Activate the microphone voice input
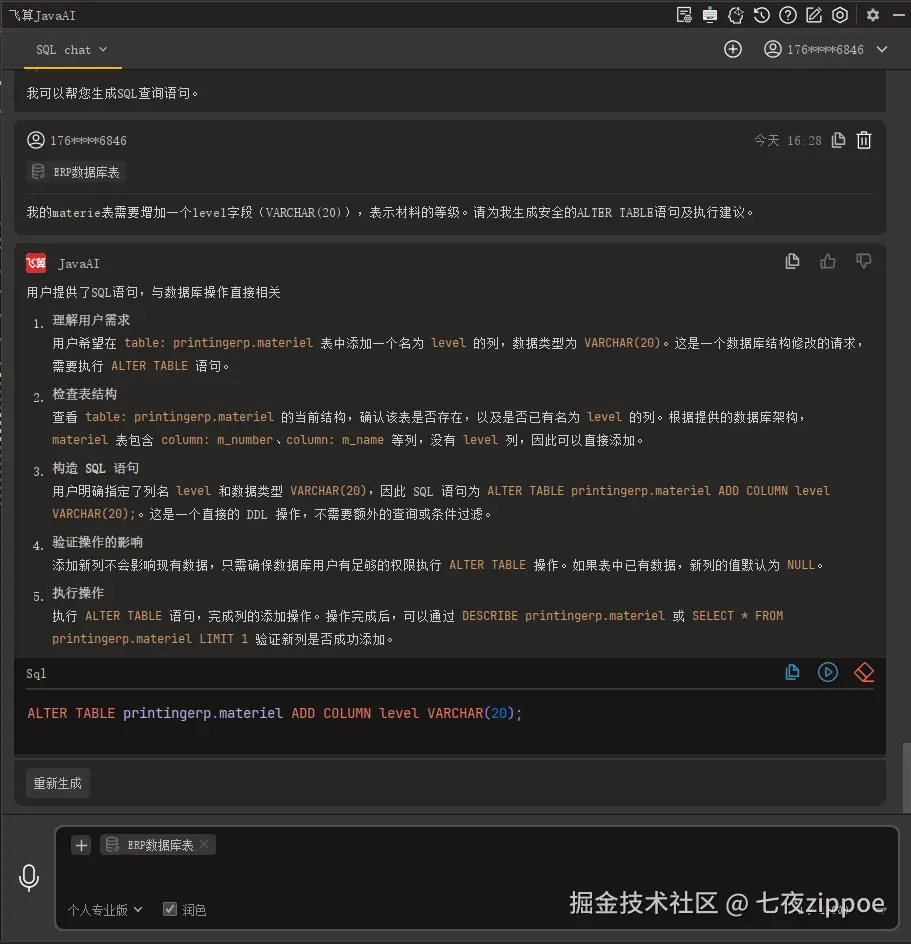Viewport: 911px width, 944px height. click(29, 877)
